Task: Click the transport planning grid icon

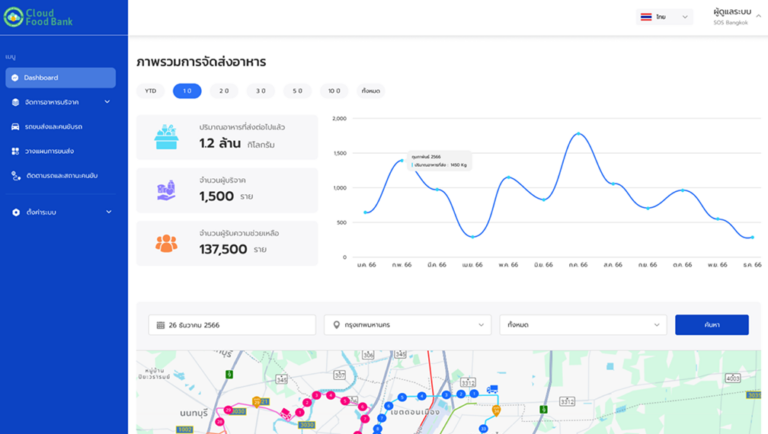Action: click(15, 151)
